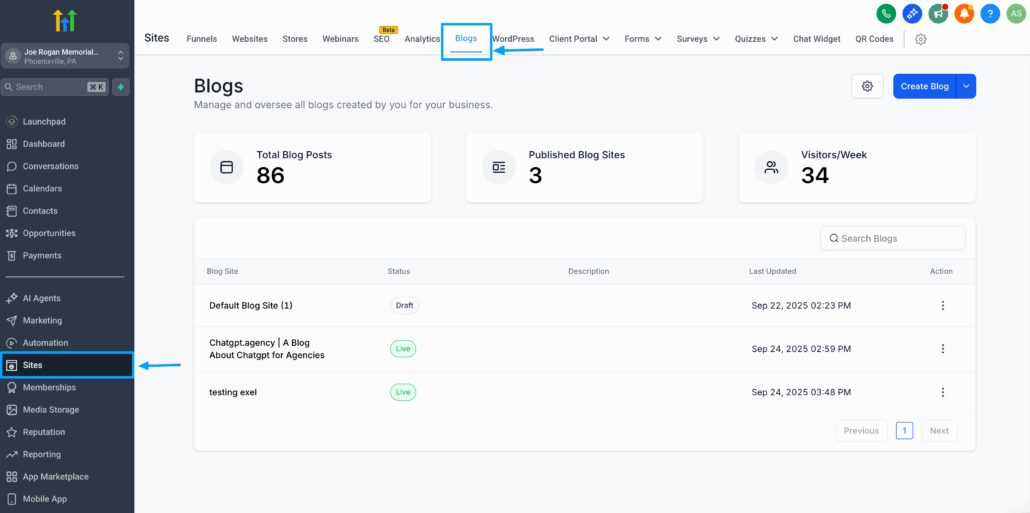Open three-dot menu for testing exel row
The height and width of the screenshot is (513, 1030).
942,392
